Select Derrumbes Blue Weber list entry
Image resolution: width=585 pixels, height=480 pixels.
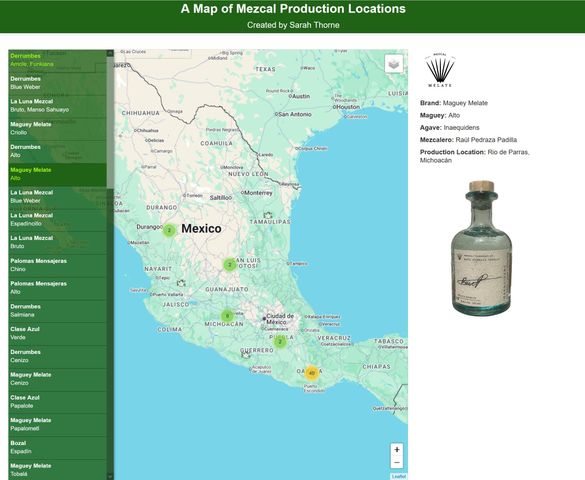(x=57, y=83)
